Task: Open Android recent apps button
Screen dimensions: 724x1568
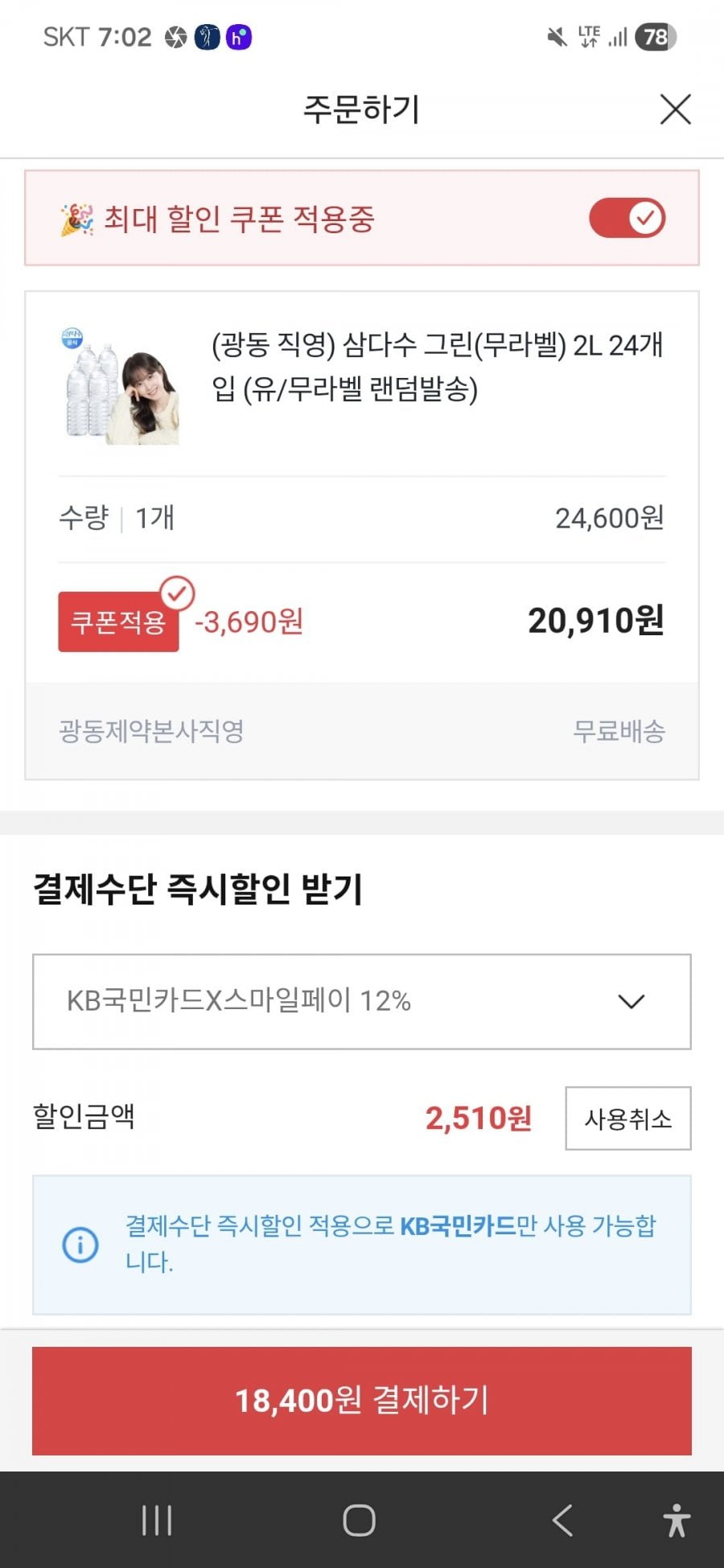Action: 157,1521
